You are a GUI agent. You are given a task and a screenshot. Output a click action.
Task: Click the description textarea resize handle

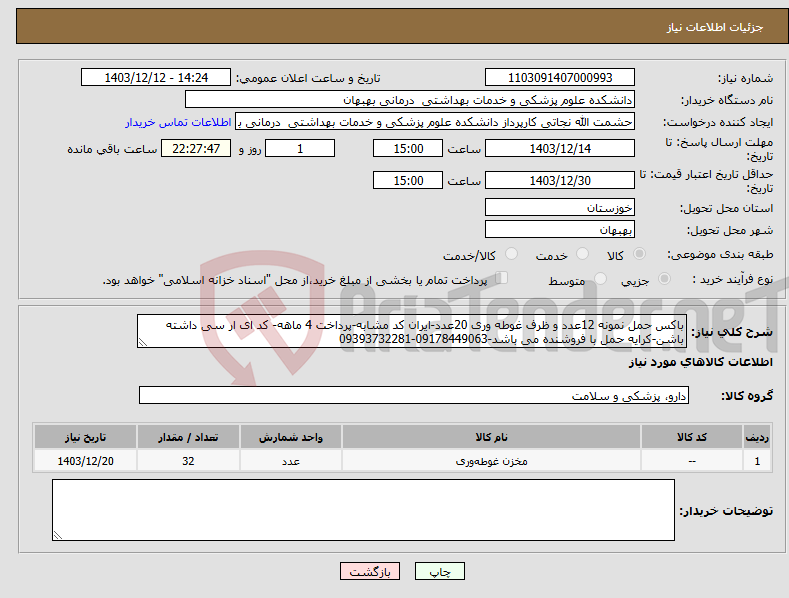click(143, 342)
